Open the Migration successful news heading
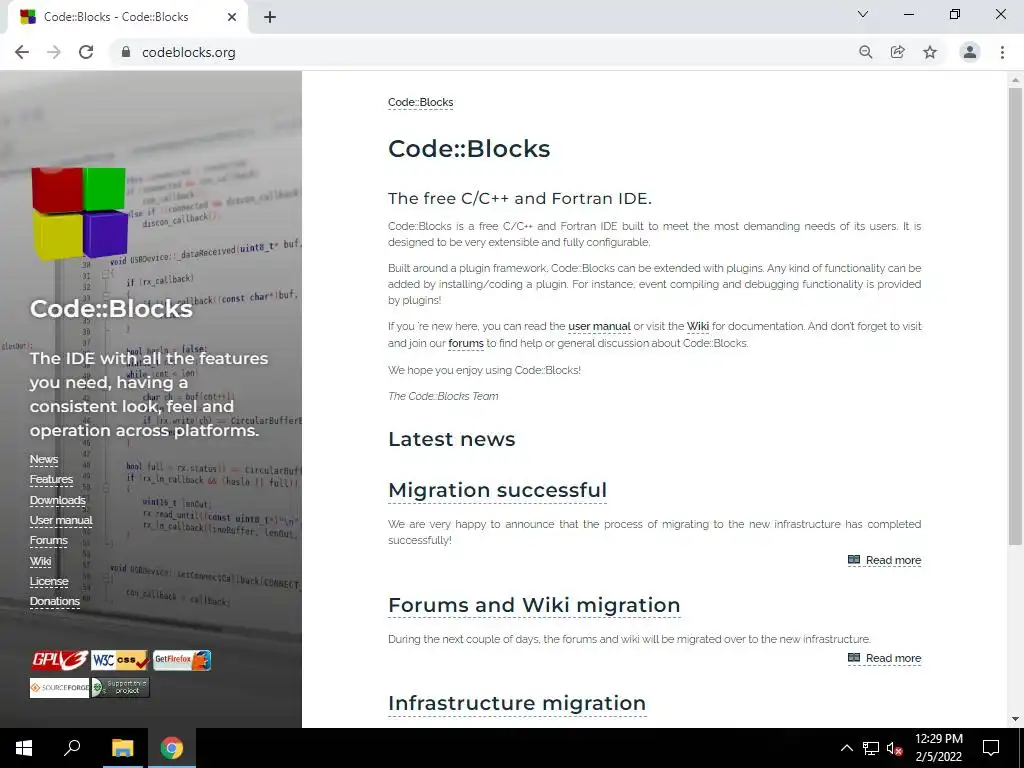 (498, 490)
